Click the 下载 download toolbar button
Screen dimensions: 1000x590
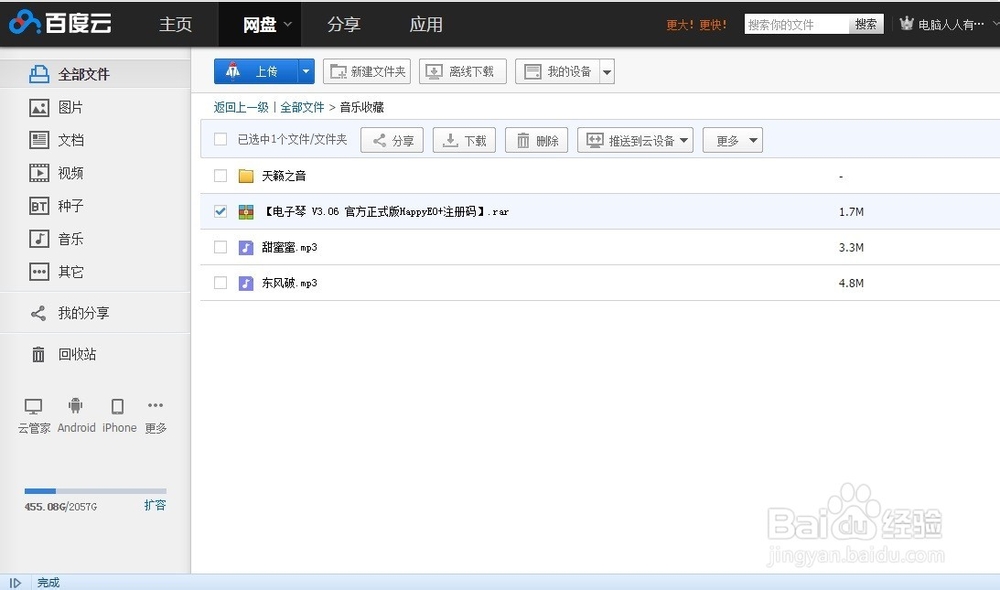464,140
